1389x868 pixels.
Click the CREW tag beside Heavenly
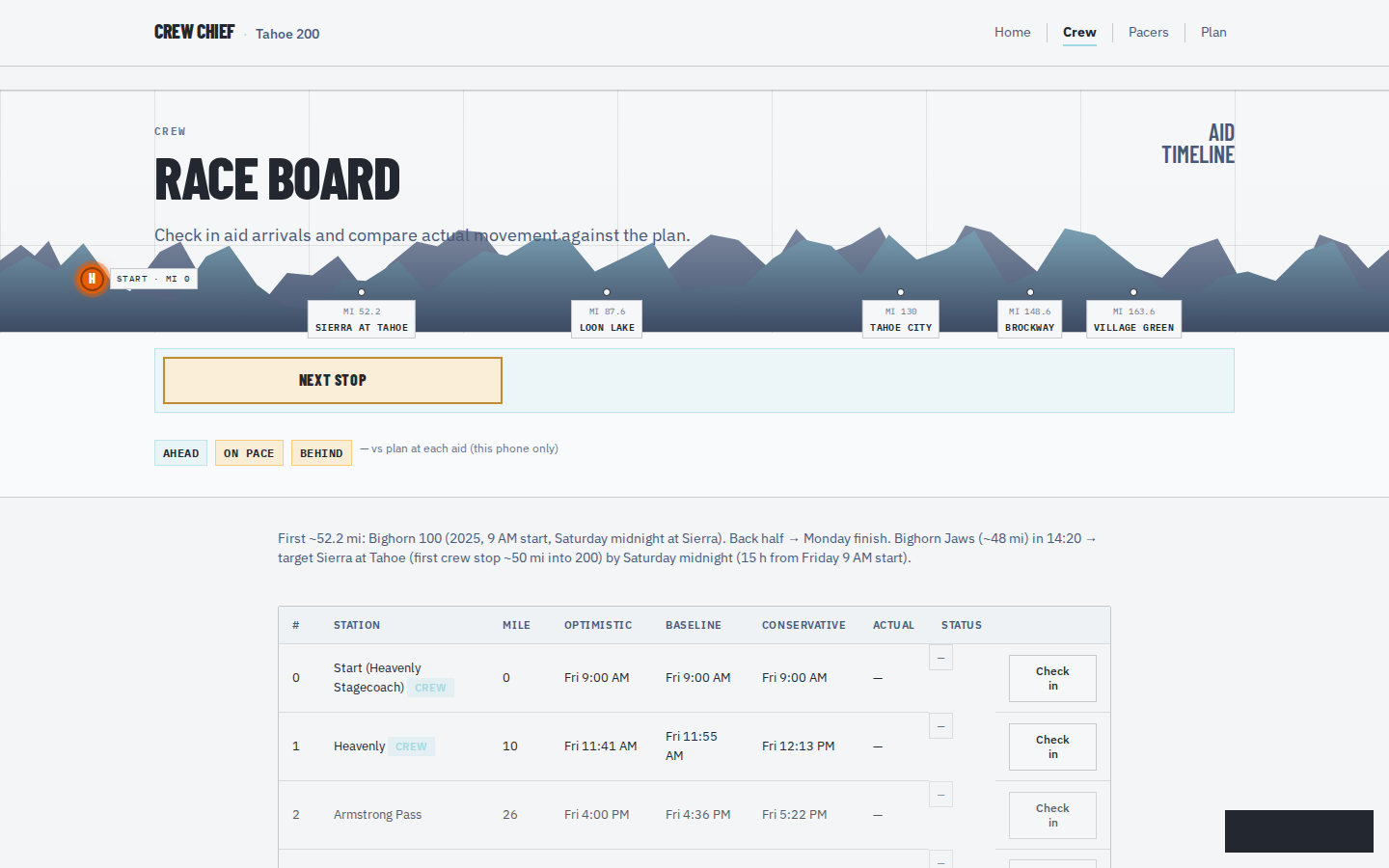411,746
